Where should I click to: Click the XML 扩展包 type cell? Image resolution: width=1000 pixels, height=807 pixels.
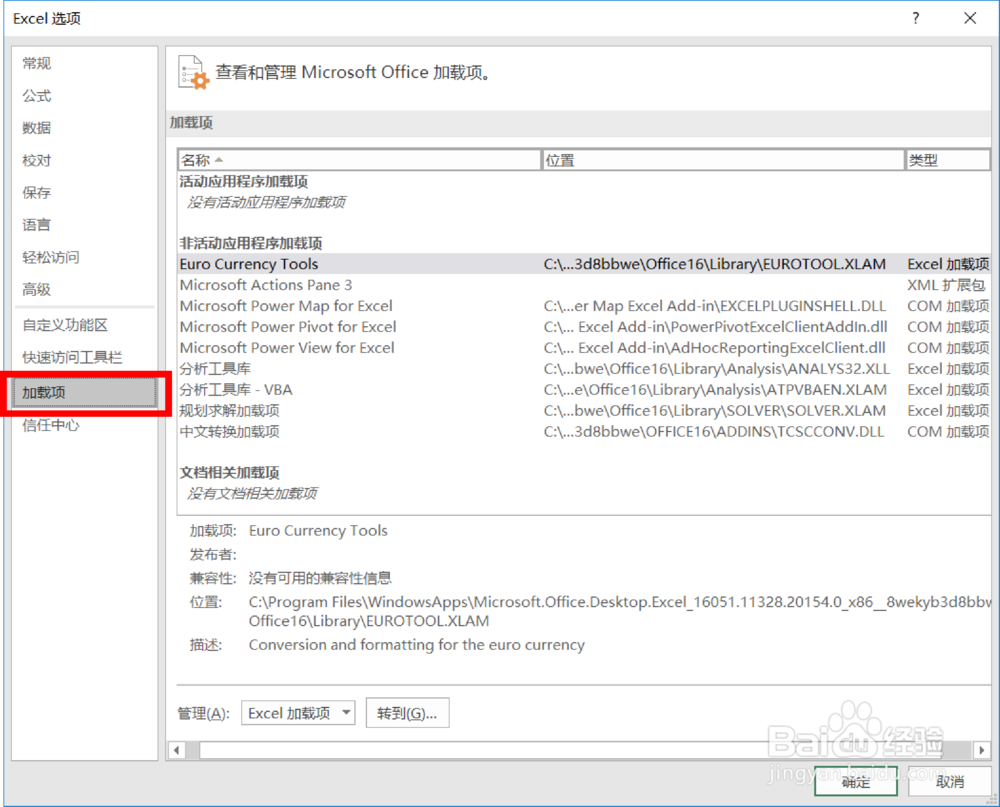pos(946,285)
